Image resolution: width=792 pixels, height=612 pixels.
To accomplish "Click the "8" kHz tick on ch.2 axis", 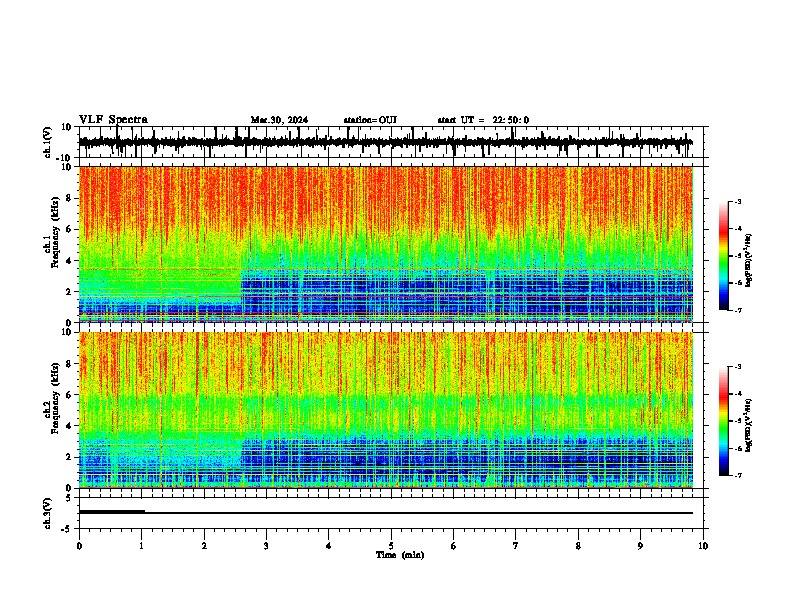I will tap(69, 364).
